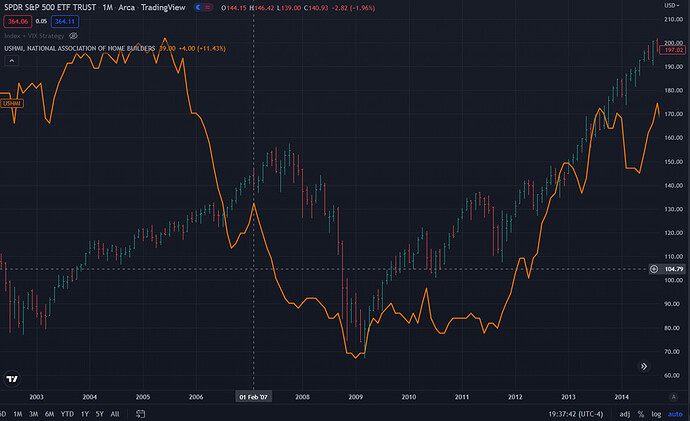The height and width of the screenshot is (421, 690).
Task: Click the Index + VIX Strategy legend label
Action: pos(34,36)
